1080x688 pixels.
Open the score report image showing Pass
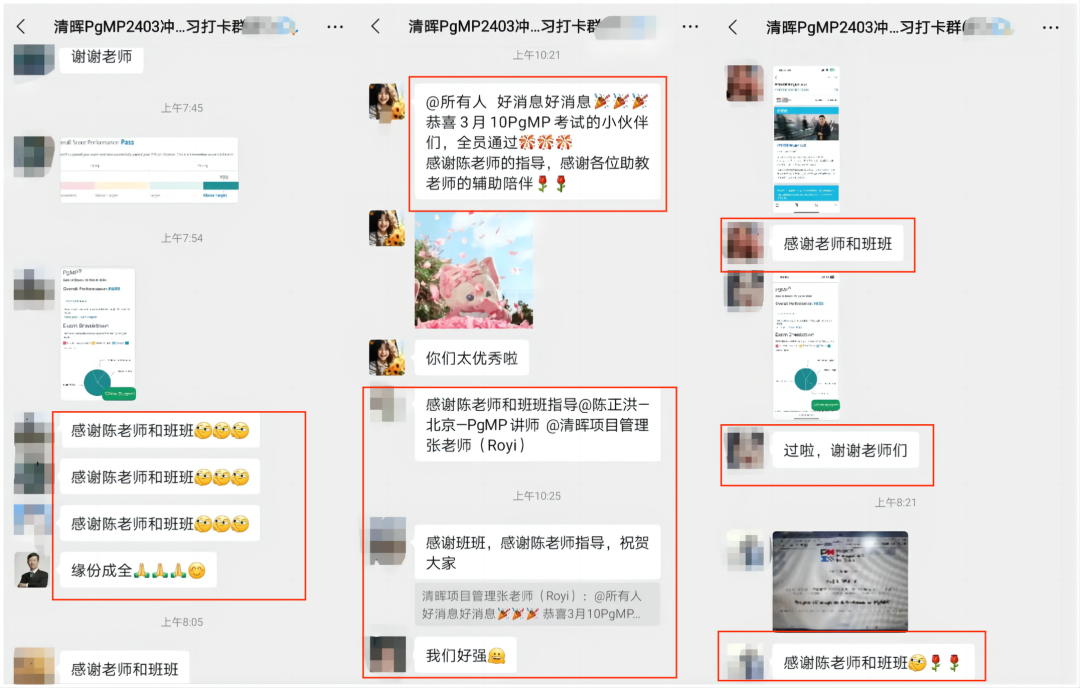coord(148,170)
